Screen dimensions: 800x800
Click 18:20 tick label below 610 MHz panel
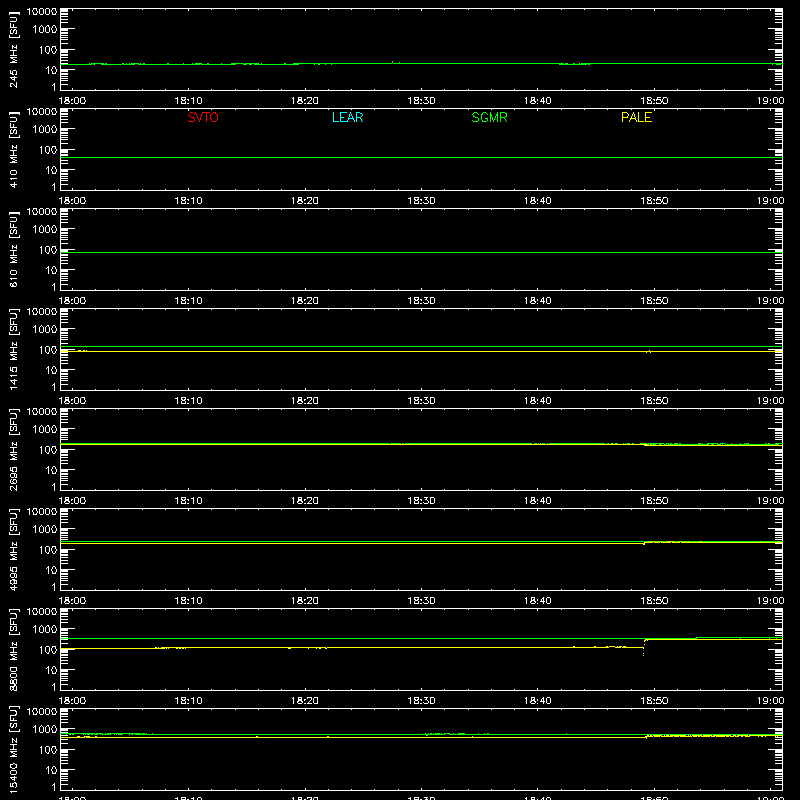point(305,301)
